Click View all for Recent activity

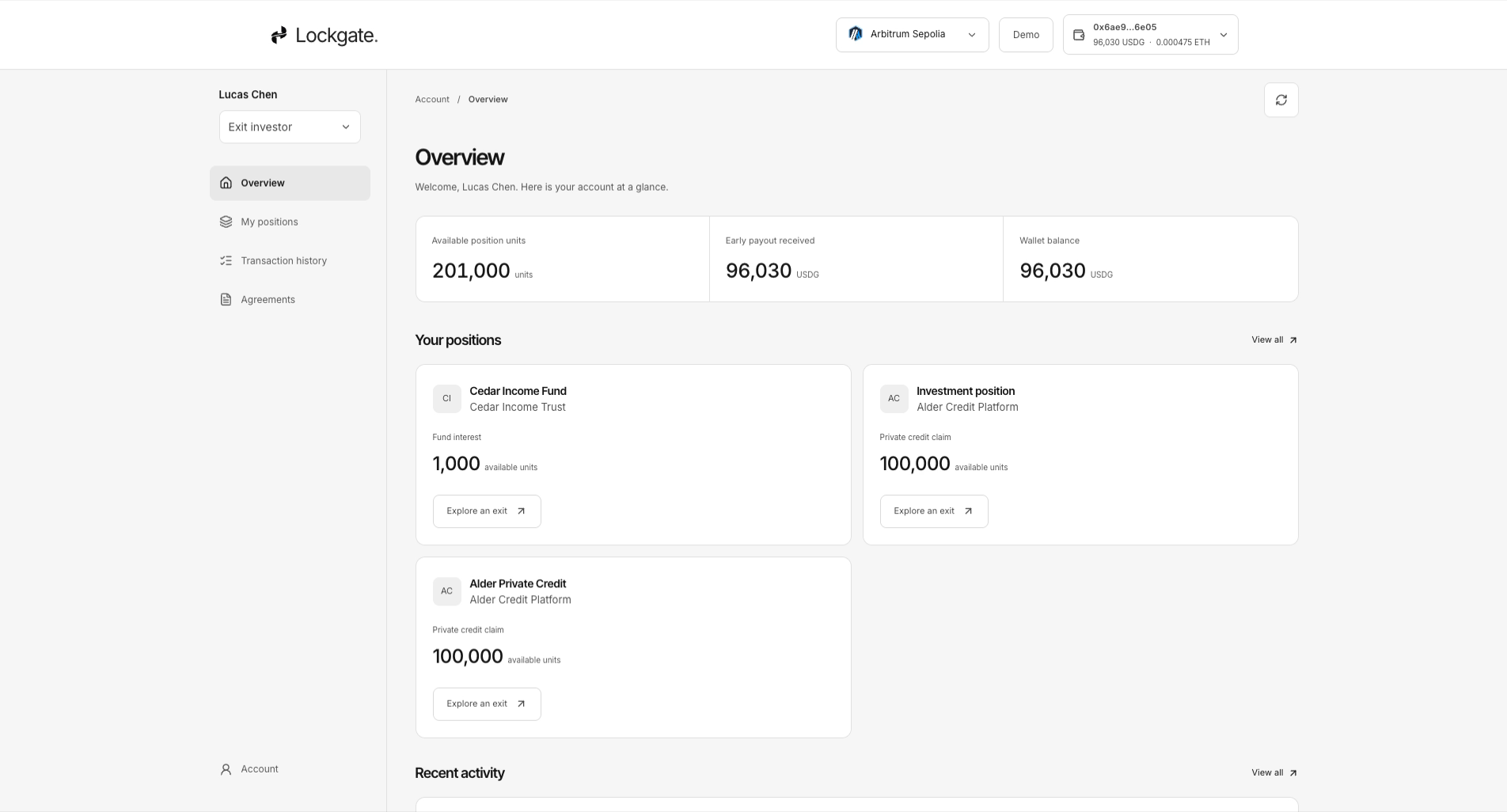[1274, 773]
